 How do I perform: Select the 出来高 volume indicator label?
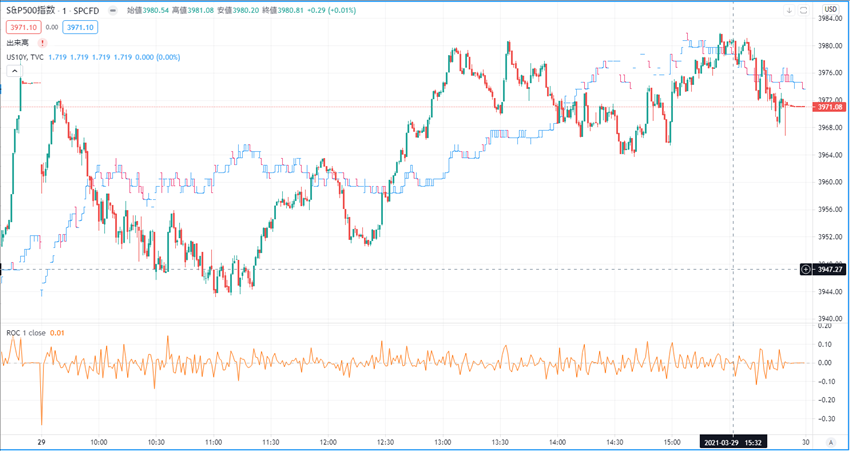point(17,43)
